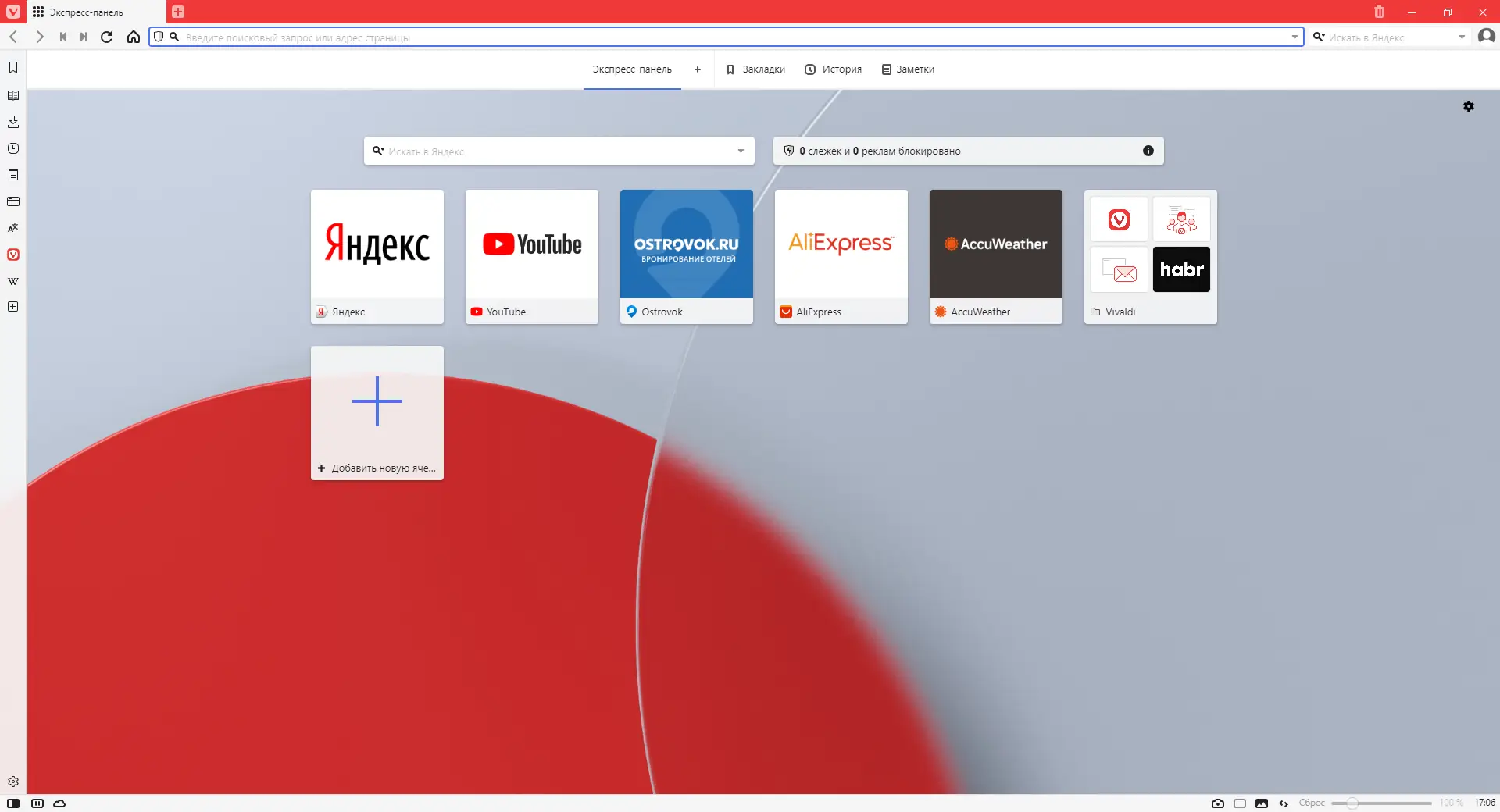
Task: Focus start page Яндекс search field
Action: point(559,151)
